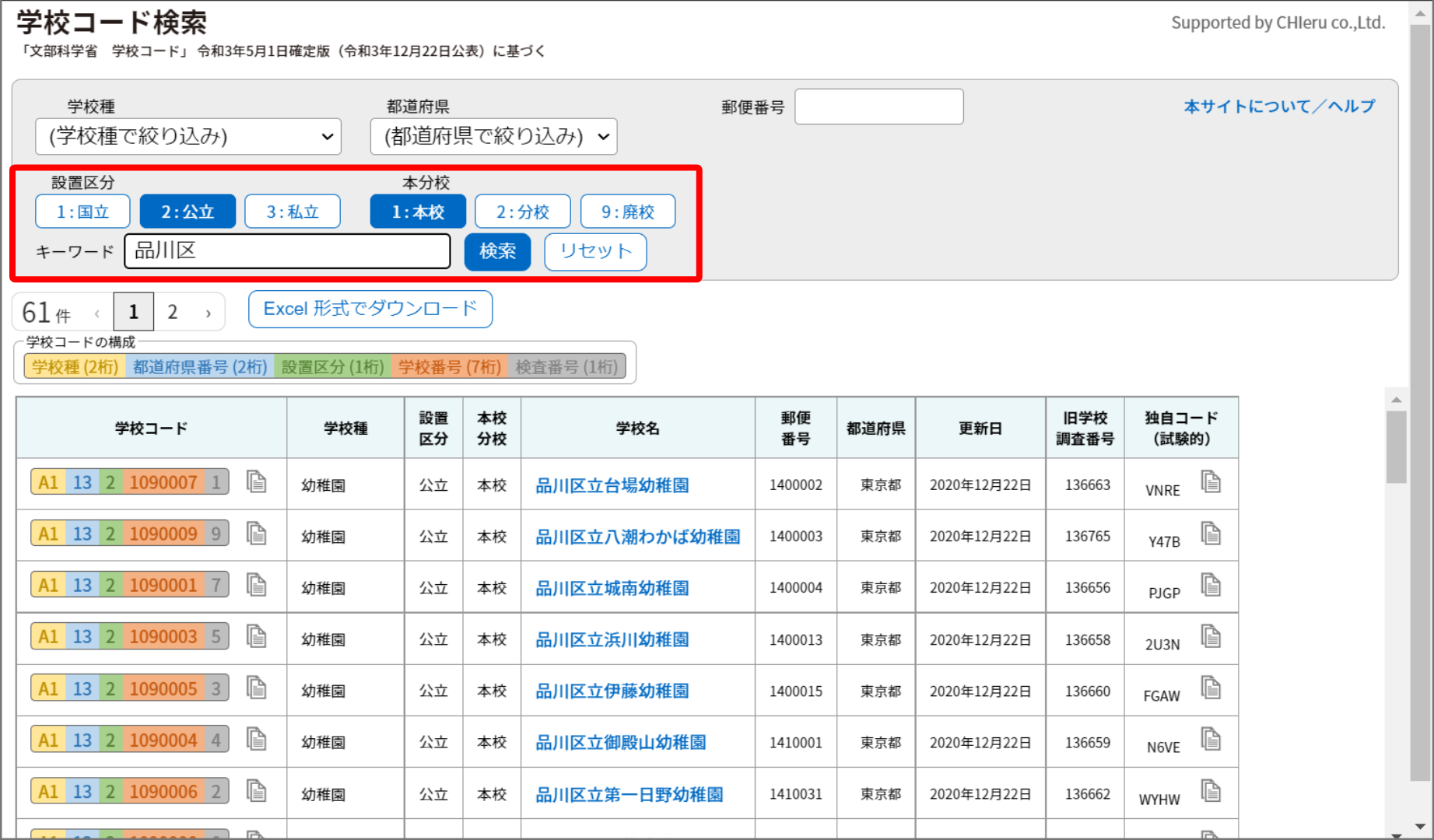Click the 学校番号 (7桁) legend label

tap(450, 367)
